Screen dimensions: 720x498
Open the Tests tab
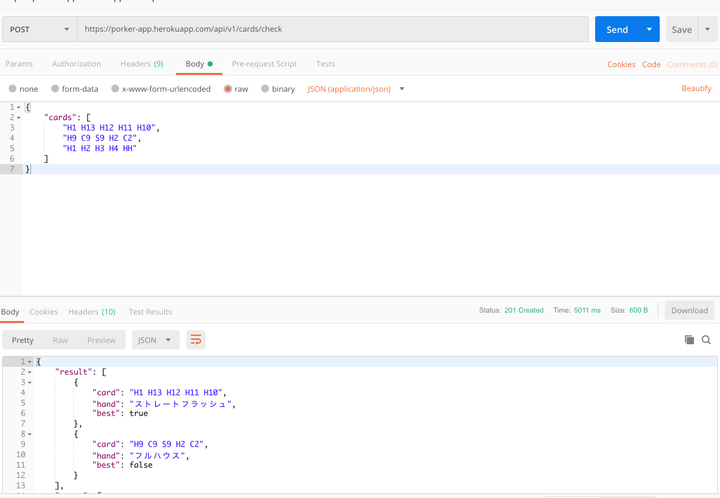[x=325, y=64]
